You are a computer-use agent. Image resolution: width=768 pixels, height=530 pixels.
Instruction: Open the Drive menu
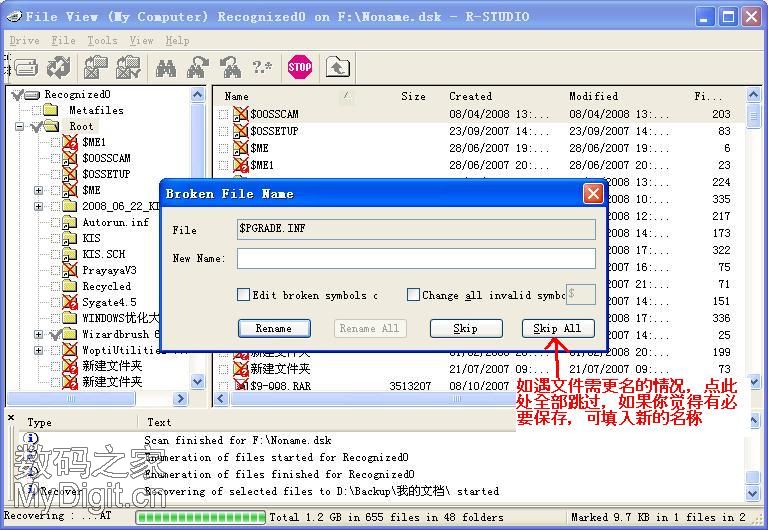24,41
